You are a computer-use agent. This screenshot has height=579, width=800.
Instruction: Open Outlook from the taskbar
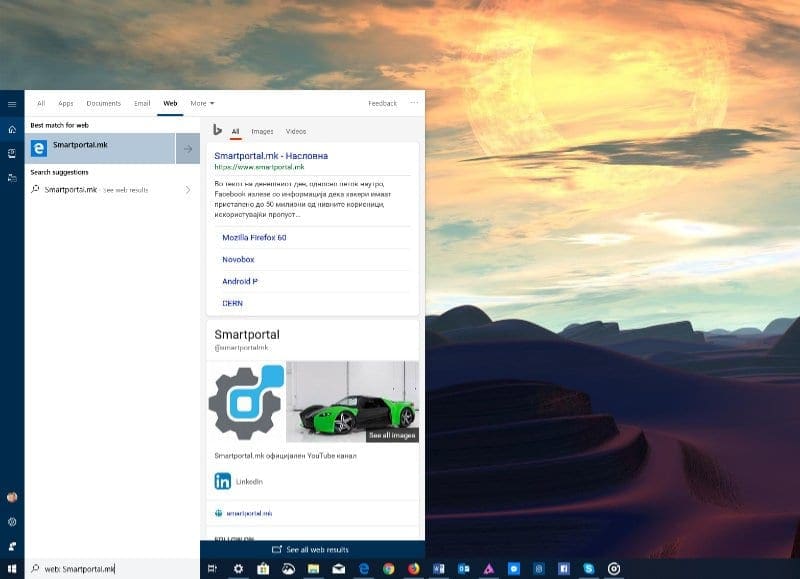click(464, 569)
